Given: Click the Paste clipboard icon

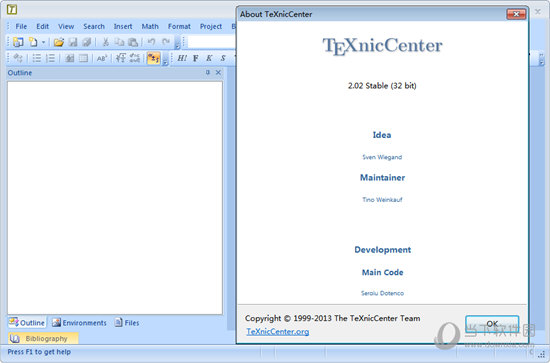Looking at the screenshot, I should coord(133,42).
